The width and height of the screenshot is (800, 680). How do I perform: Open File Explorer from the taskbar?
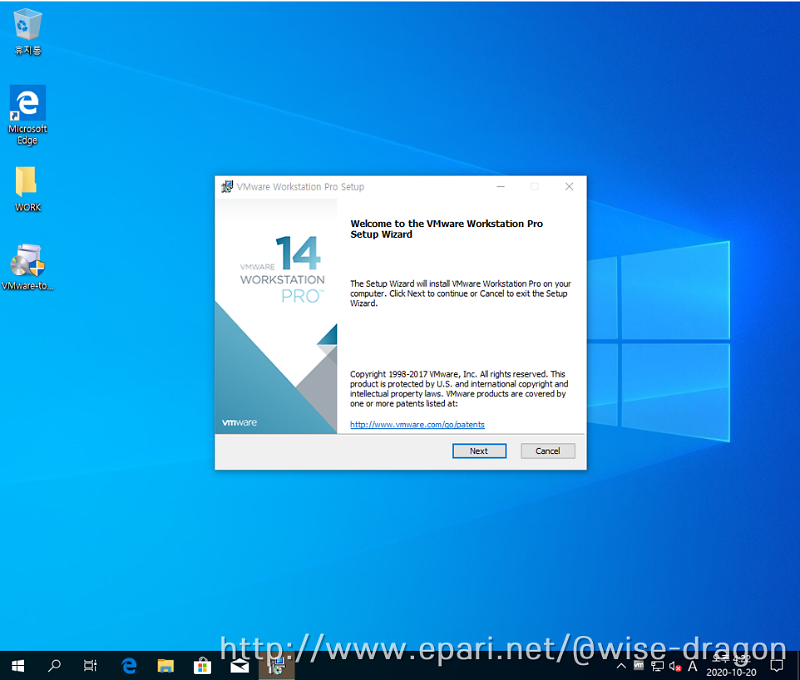pos(166,666)
